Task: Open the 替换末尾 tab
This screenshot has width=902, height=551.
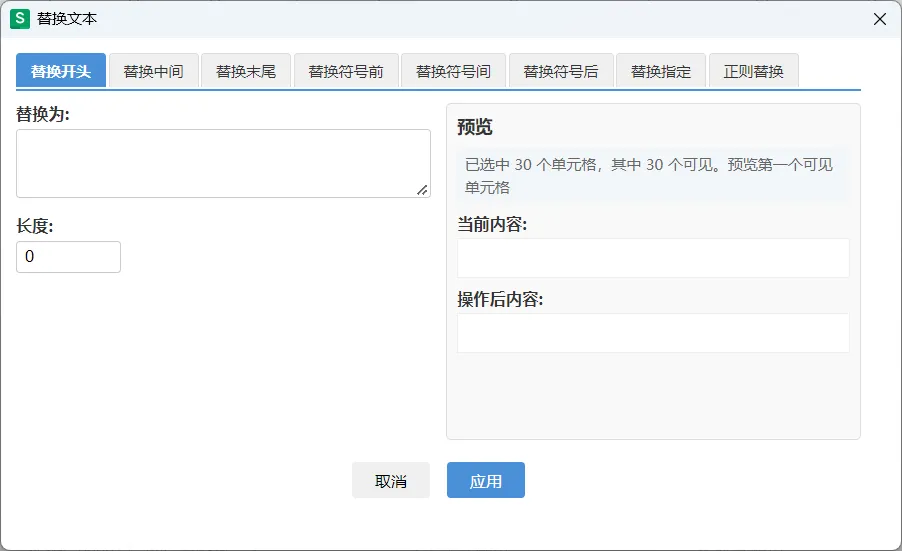Action: [246, 71]
